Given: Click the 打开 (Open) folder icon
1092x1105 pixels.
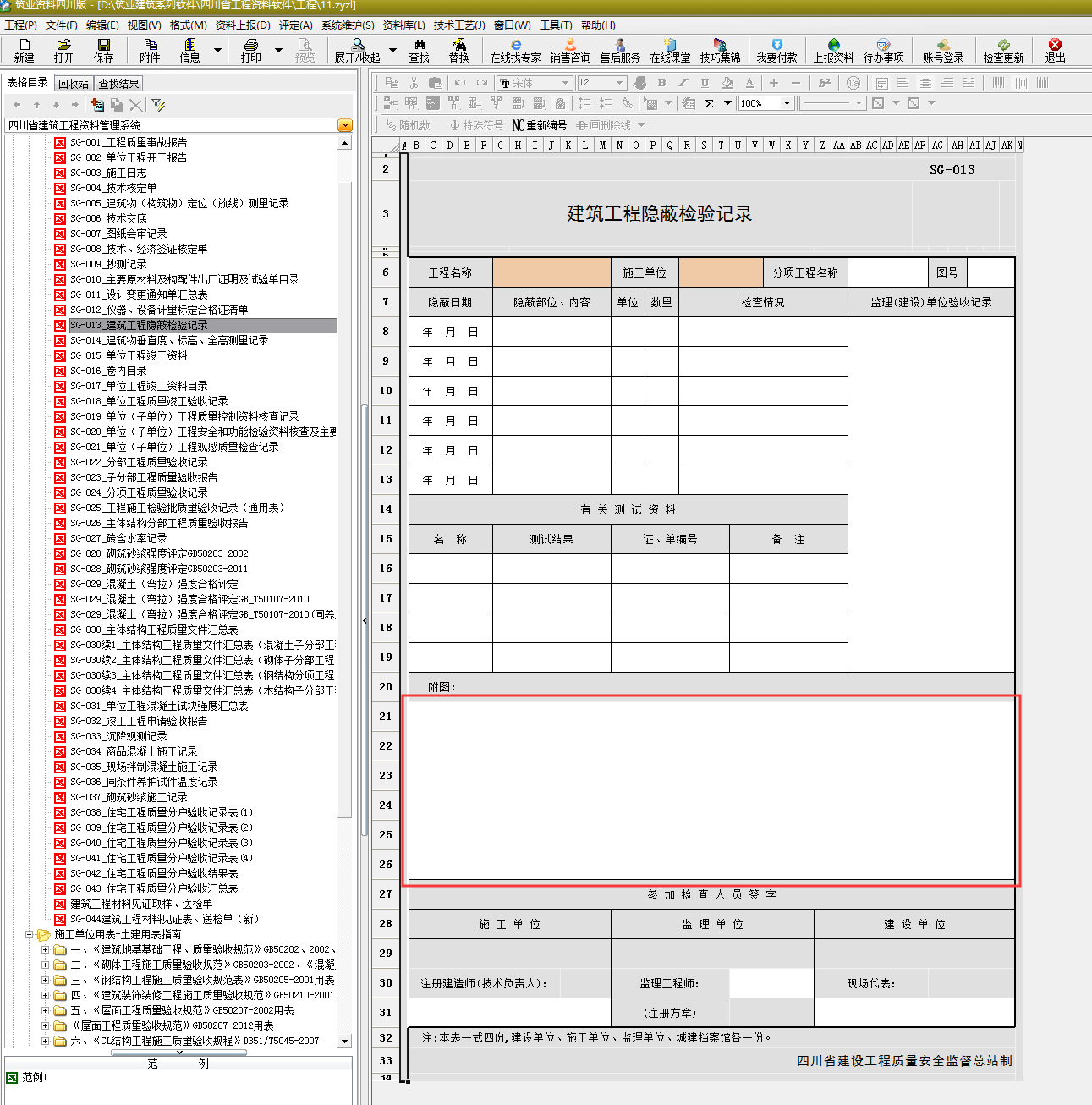Looking at the screenshot, I should point(63,51).
